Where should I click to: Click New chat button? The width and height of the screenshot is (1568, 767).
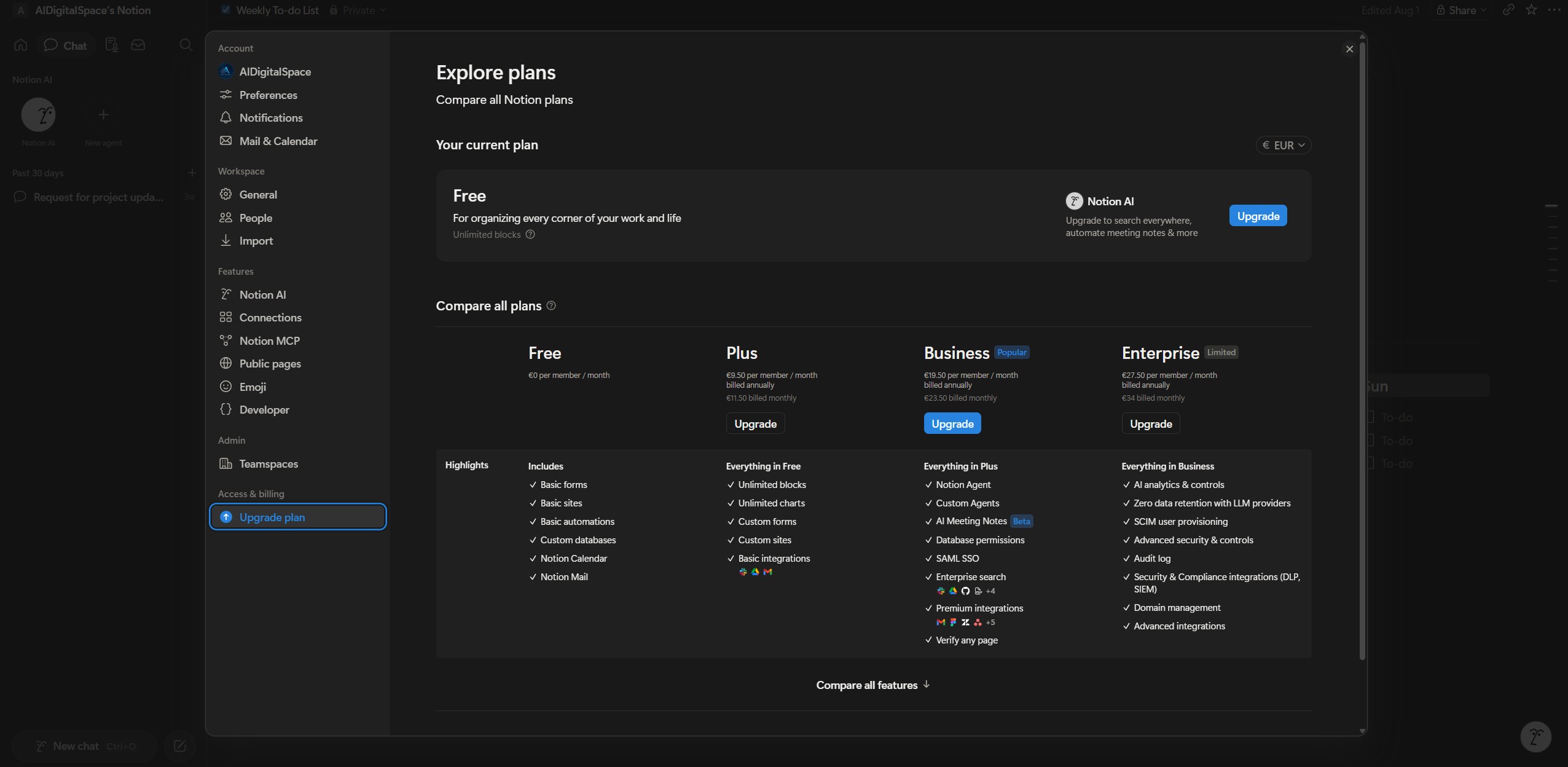click(x=84, y=746)
